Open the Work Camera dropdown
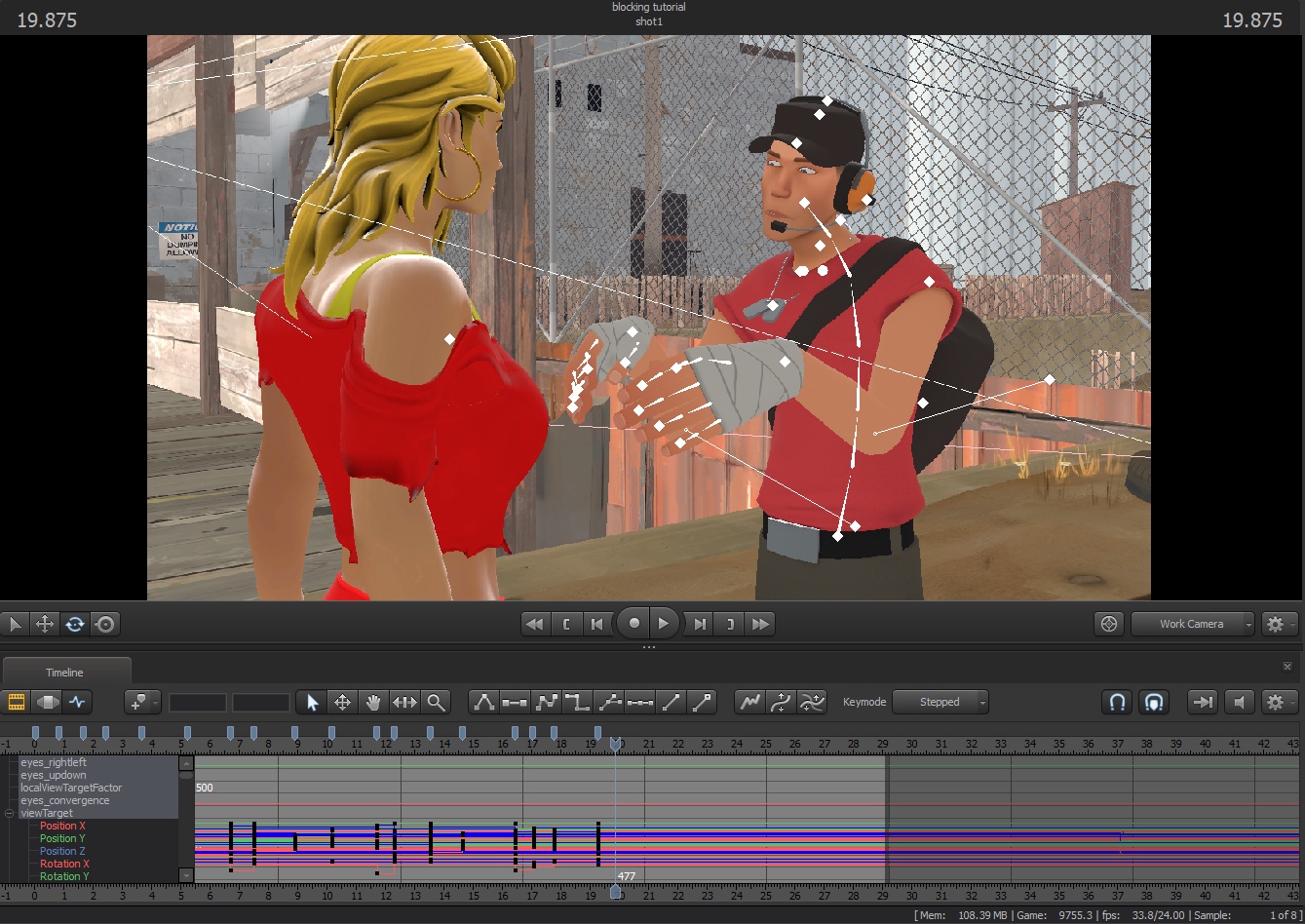1305x924 pixels. tap(1192, 624)
